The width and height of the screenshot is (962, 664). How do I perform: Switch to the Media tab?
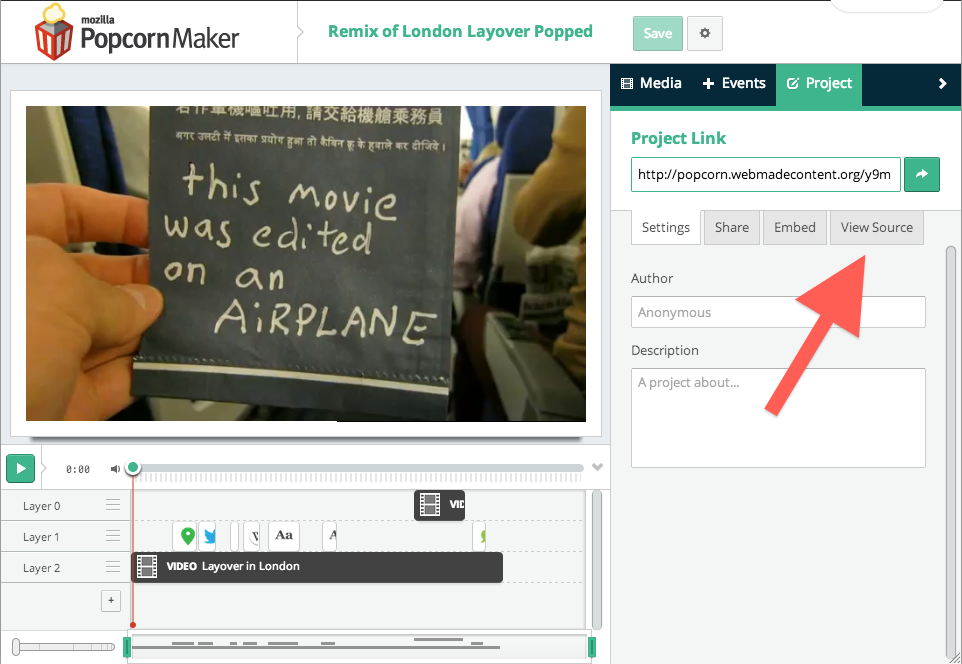[651, 84]
